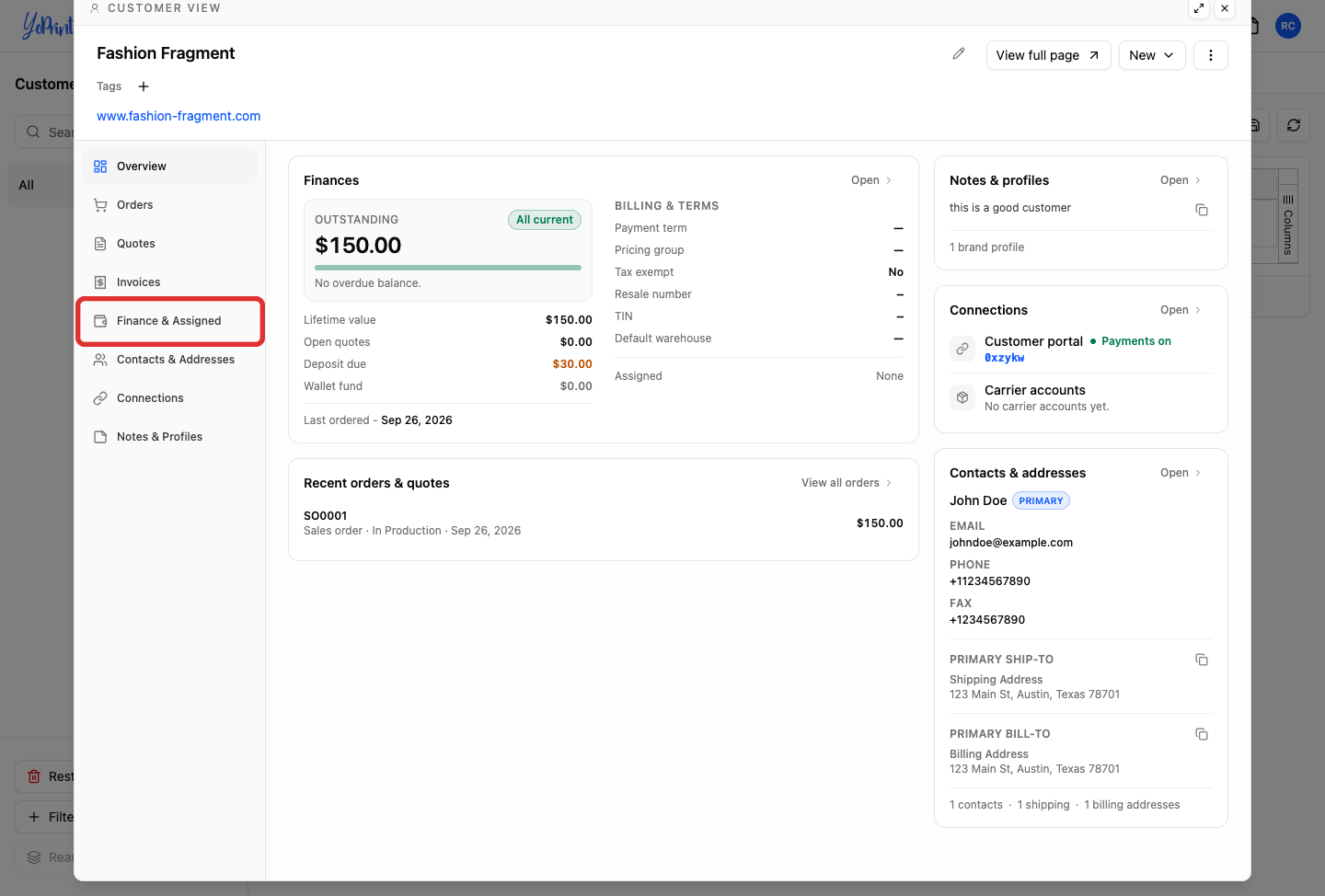This screenshot has height=896, width=1325.
Task: Click the customer portal link icon
Action: click(962, 349)
